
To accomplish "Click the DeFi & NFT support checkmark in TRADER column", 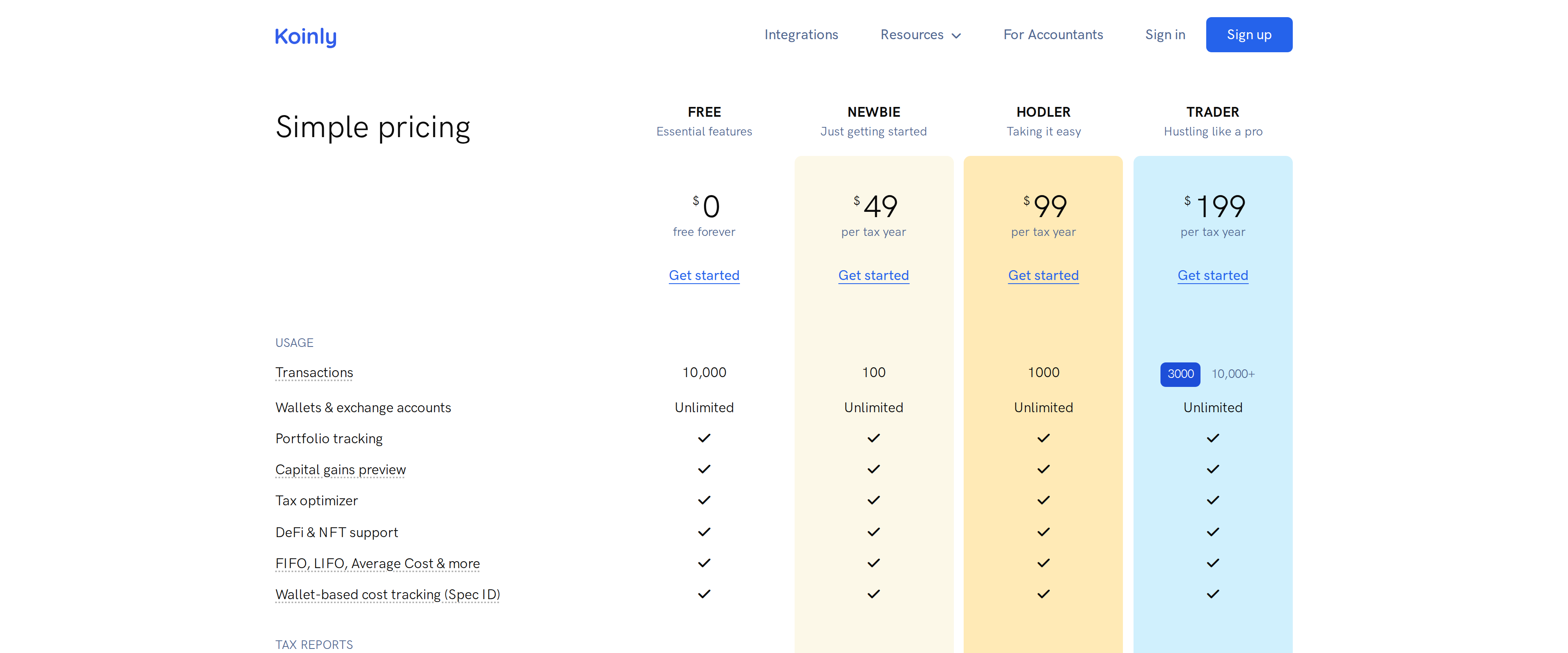I will [1212, 532].
